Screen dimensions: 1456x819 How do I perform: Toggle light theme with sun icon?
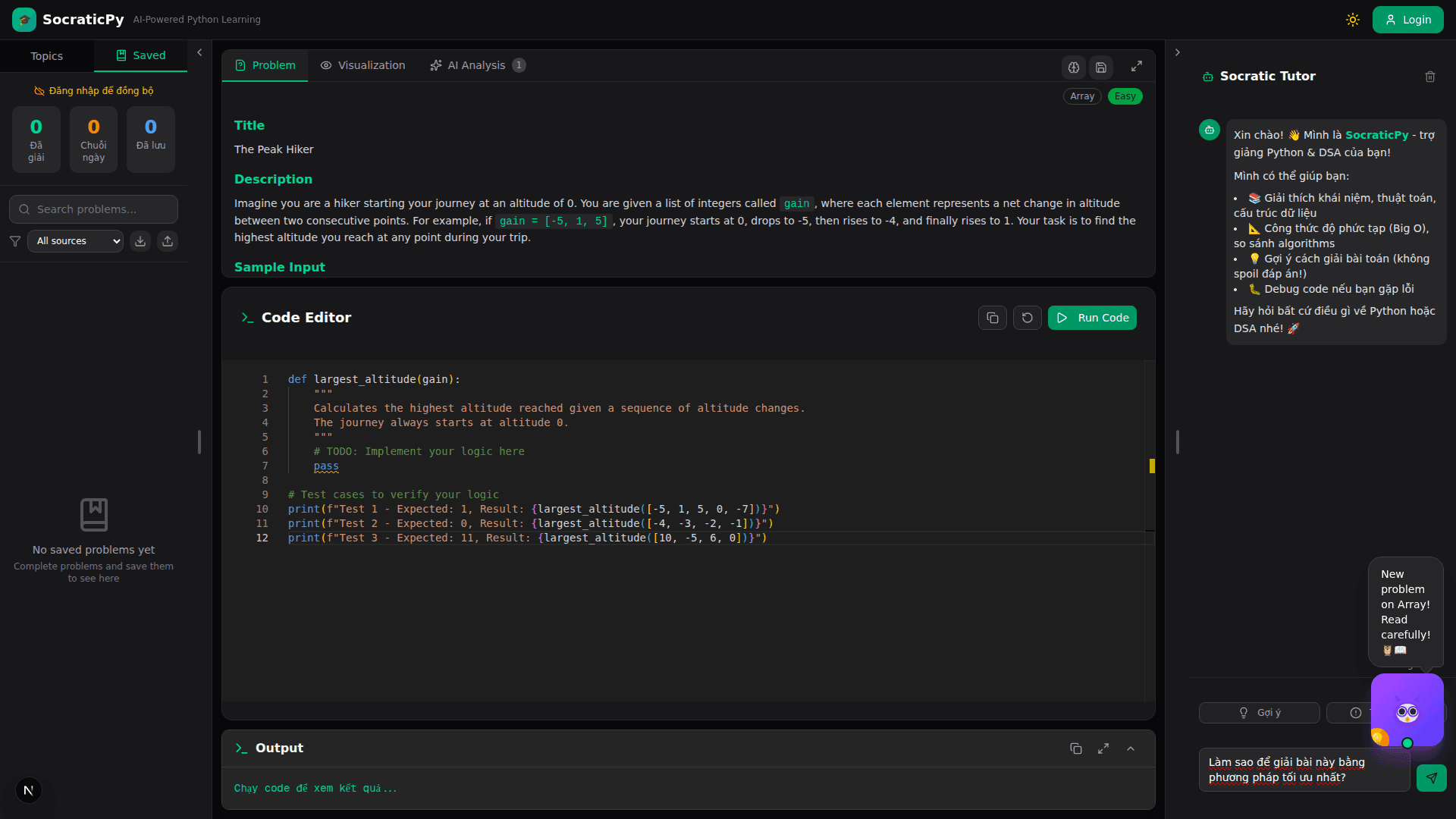tap(1353, 20)
